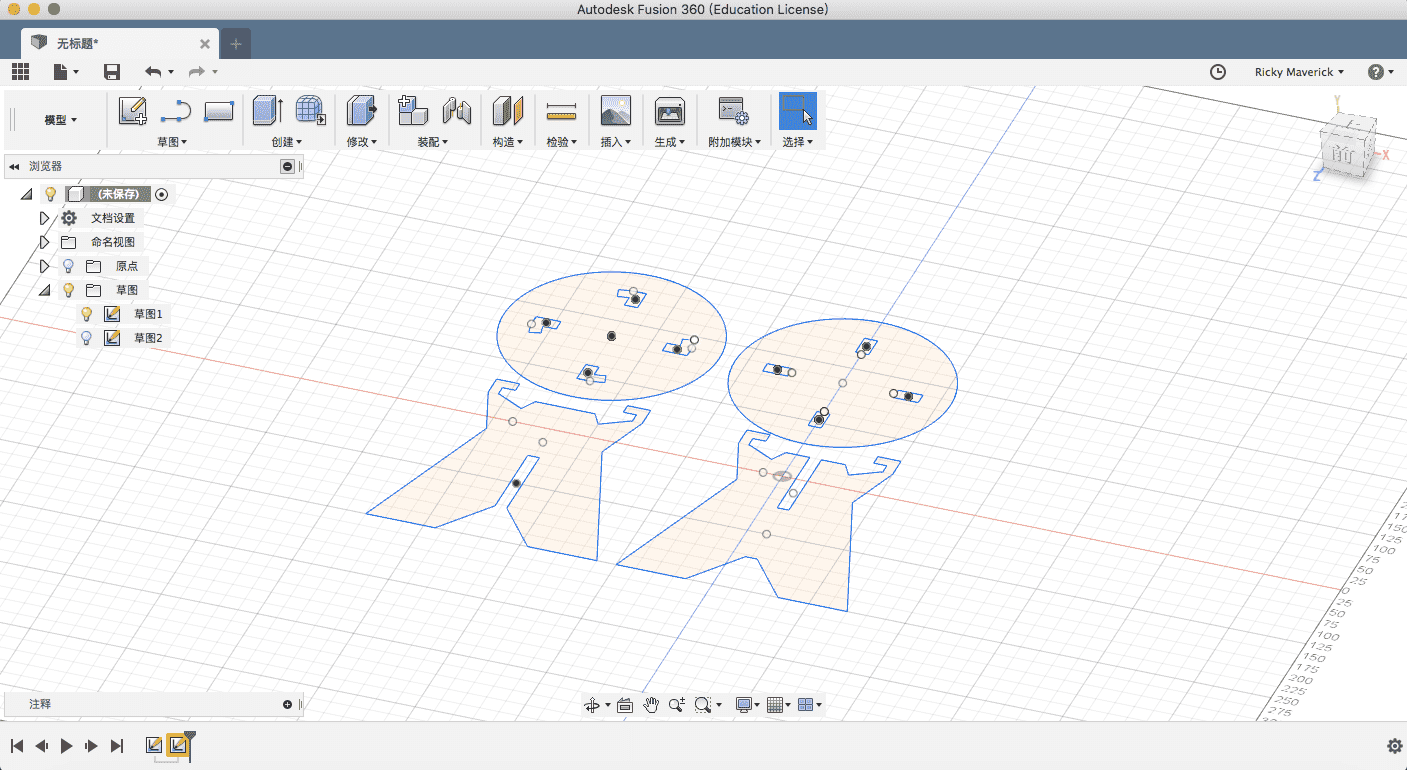Redo the last undone action

tap(197, 71)
